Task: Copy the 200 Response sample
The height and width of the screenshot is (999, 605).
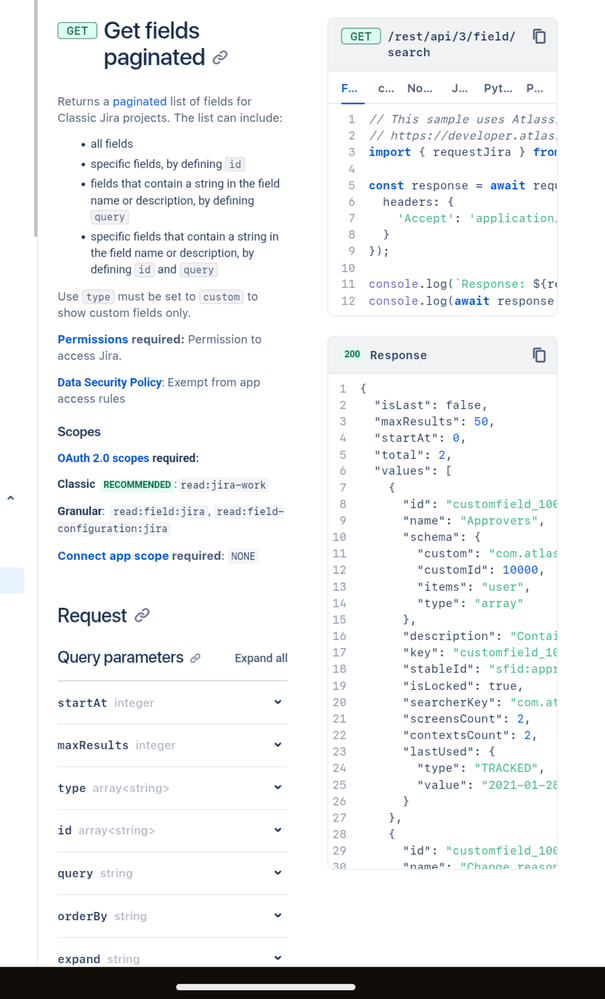Action: tap(539, 355)
